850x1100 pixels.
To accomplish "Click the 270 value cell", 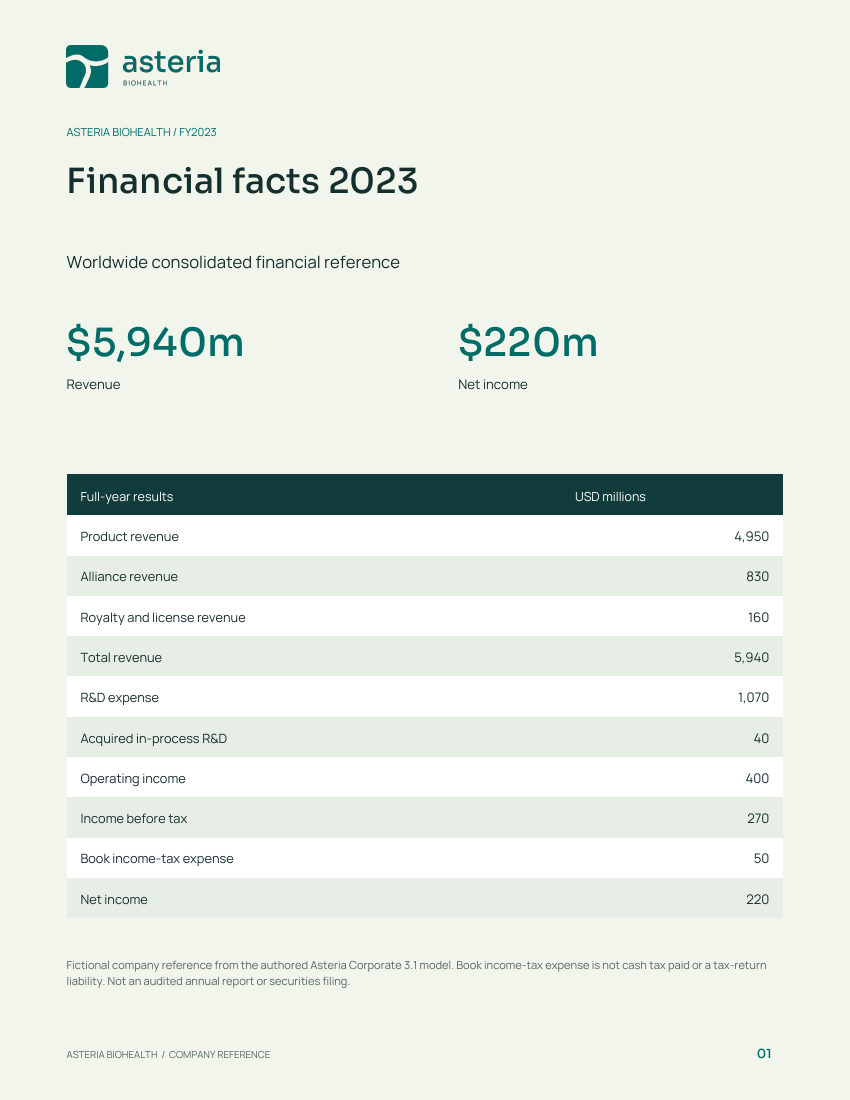I will point(757,819).
